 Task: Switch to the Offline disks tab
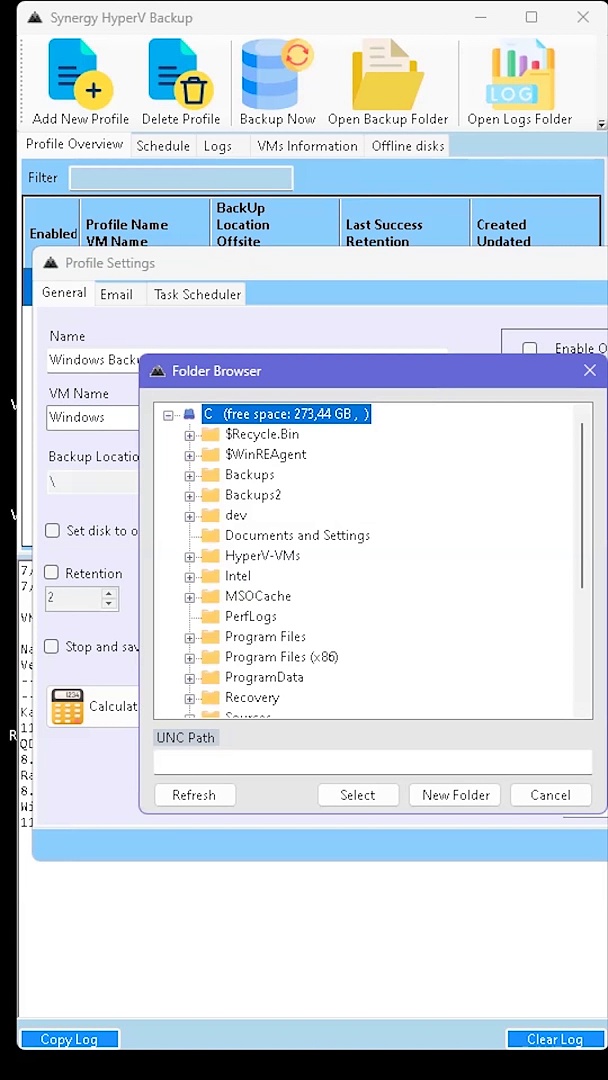click(408, 146)
